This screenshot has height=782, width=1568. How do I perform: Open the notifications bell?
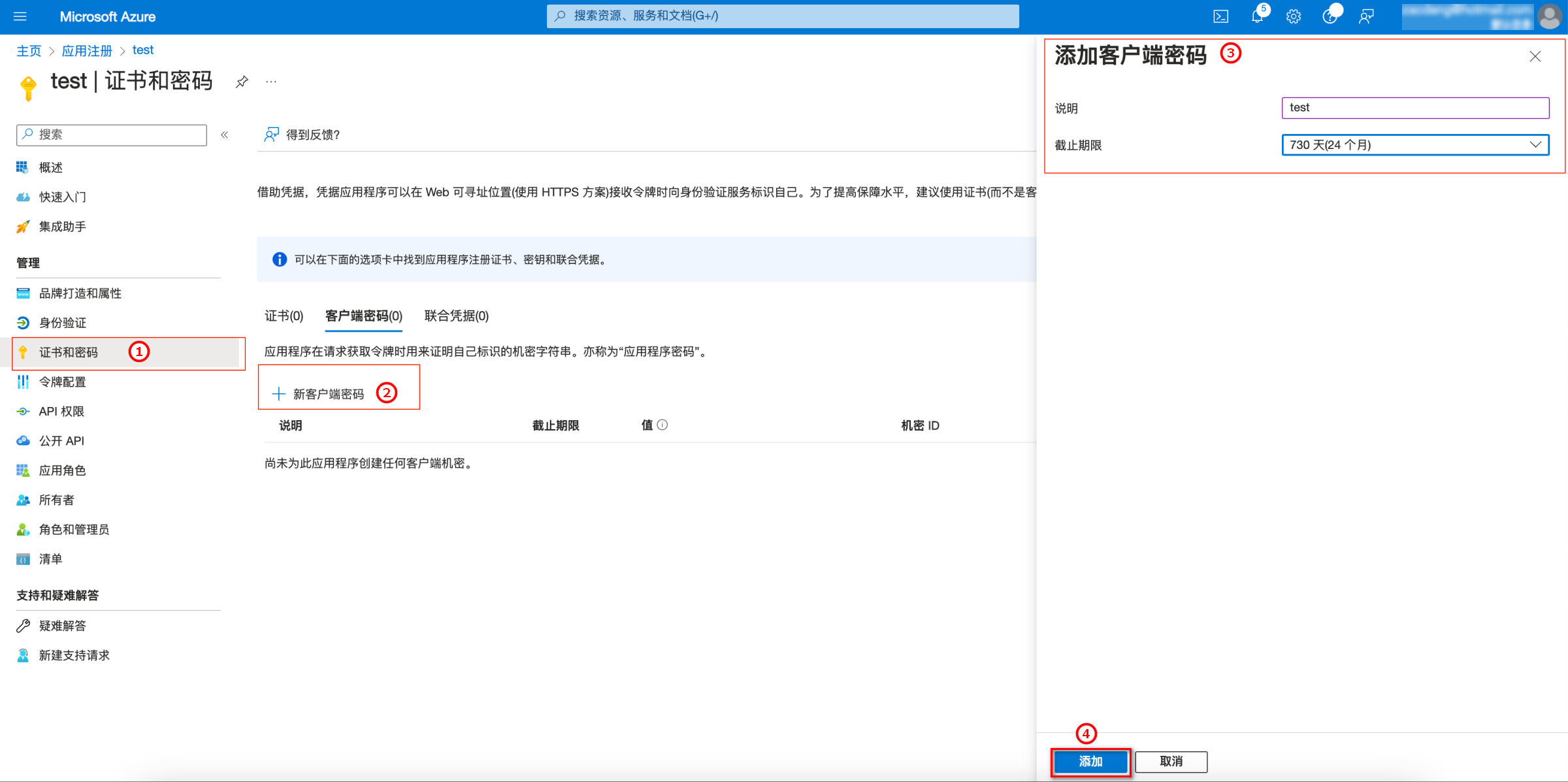pyautogui.click(x=1257, y=16)
